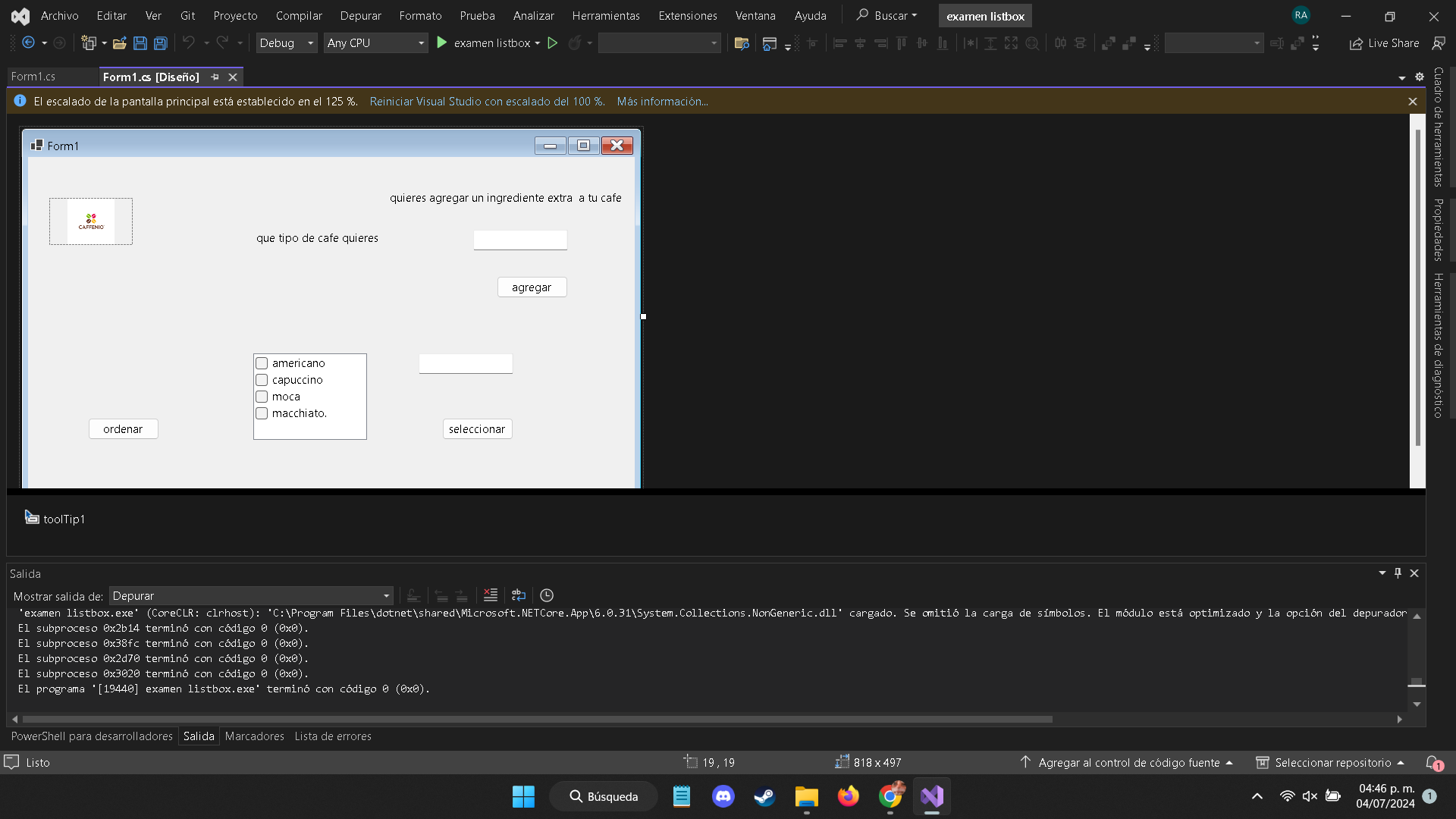Check the capuccino checkbox

262,380
